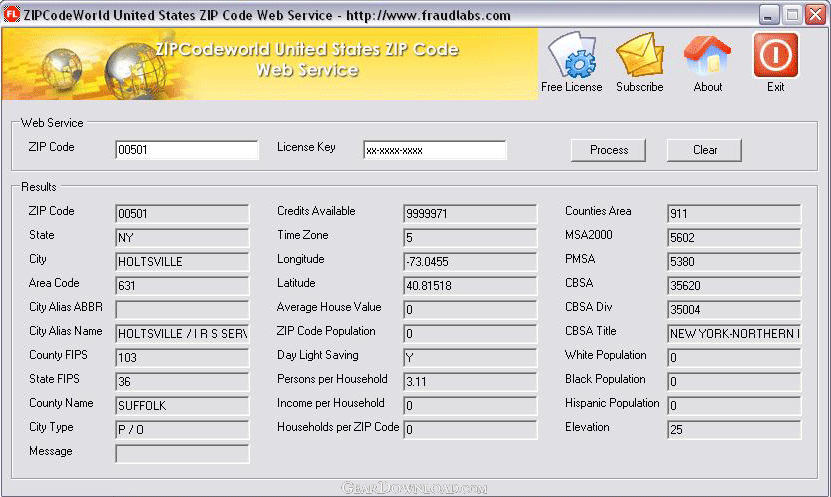Click the 'County Name' label
The image size is (831, 497).
pyautogui.click(x=61, y=403)
